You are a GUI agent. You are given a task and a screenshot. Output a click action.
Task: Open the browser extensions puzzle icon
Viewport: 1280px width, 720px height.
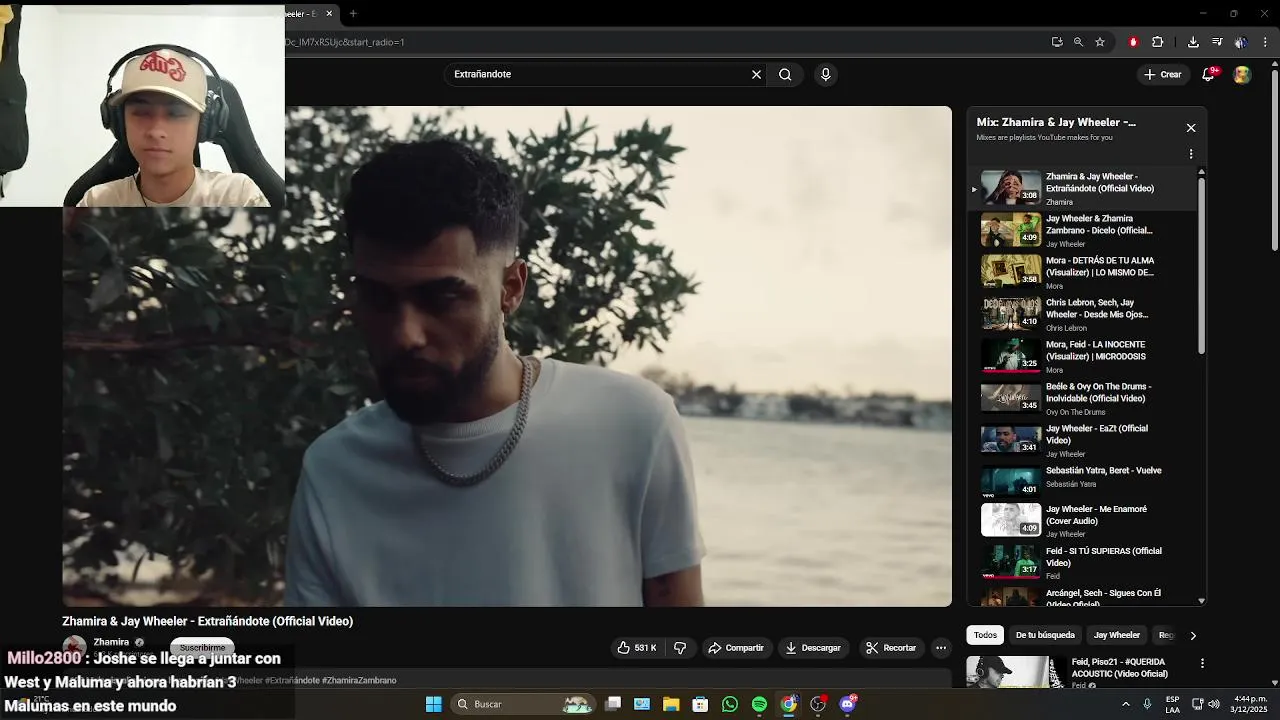click(x=1158, y=42)
